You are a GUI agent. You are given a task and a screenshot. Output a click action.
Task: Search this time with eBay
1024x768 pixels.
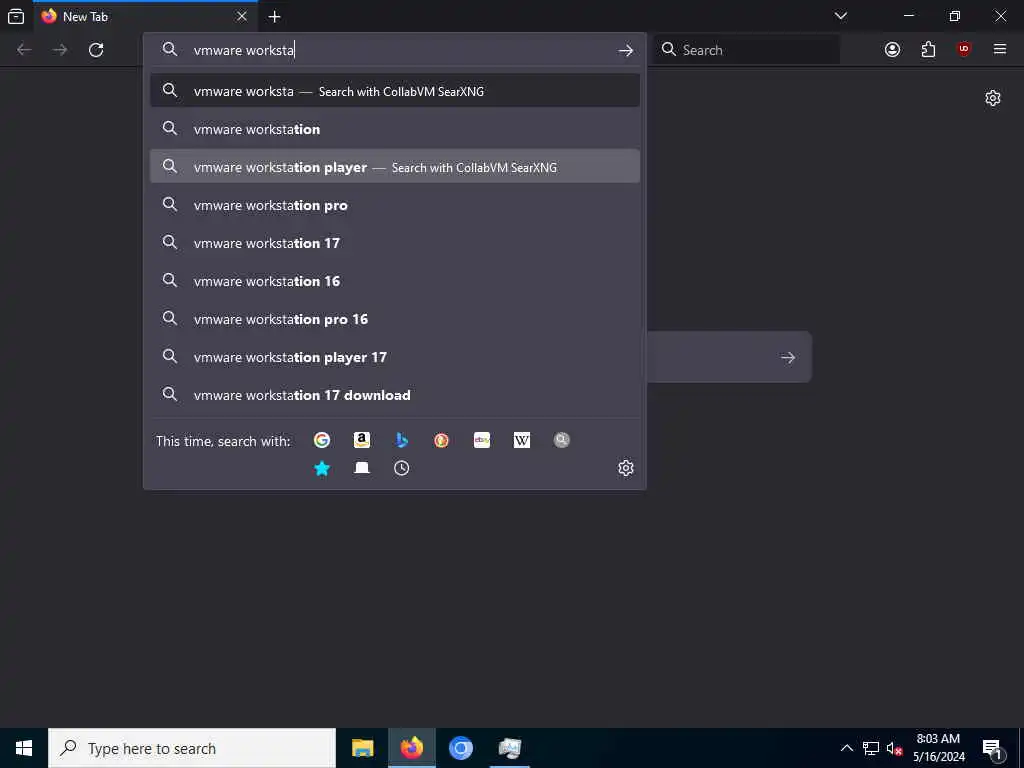click(482, 440)
